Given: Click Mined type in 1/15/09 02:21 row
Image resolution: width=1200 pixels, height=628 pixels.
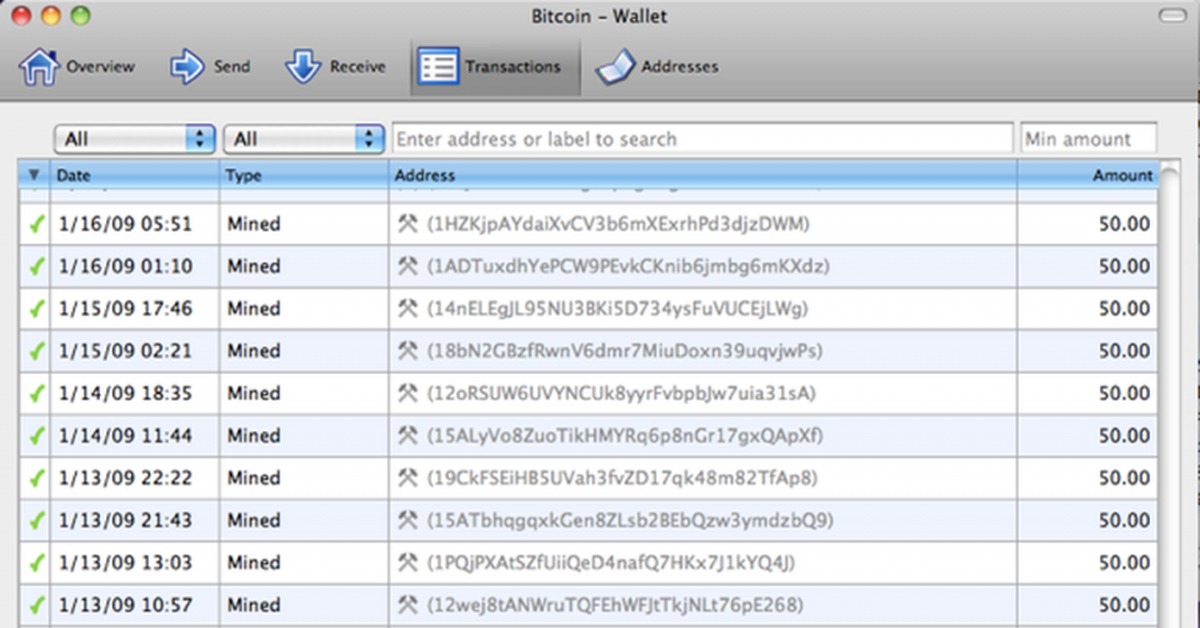Looking at the screenshot, I should pyautogui.click(x=254, y=351).
